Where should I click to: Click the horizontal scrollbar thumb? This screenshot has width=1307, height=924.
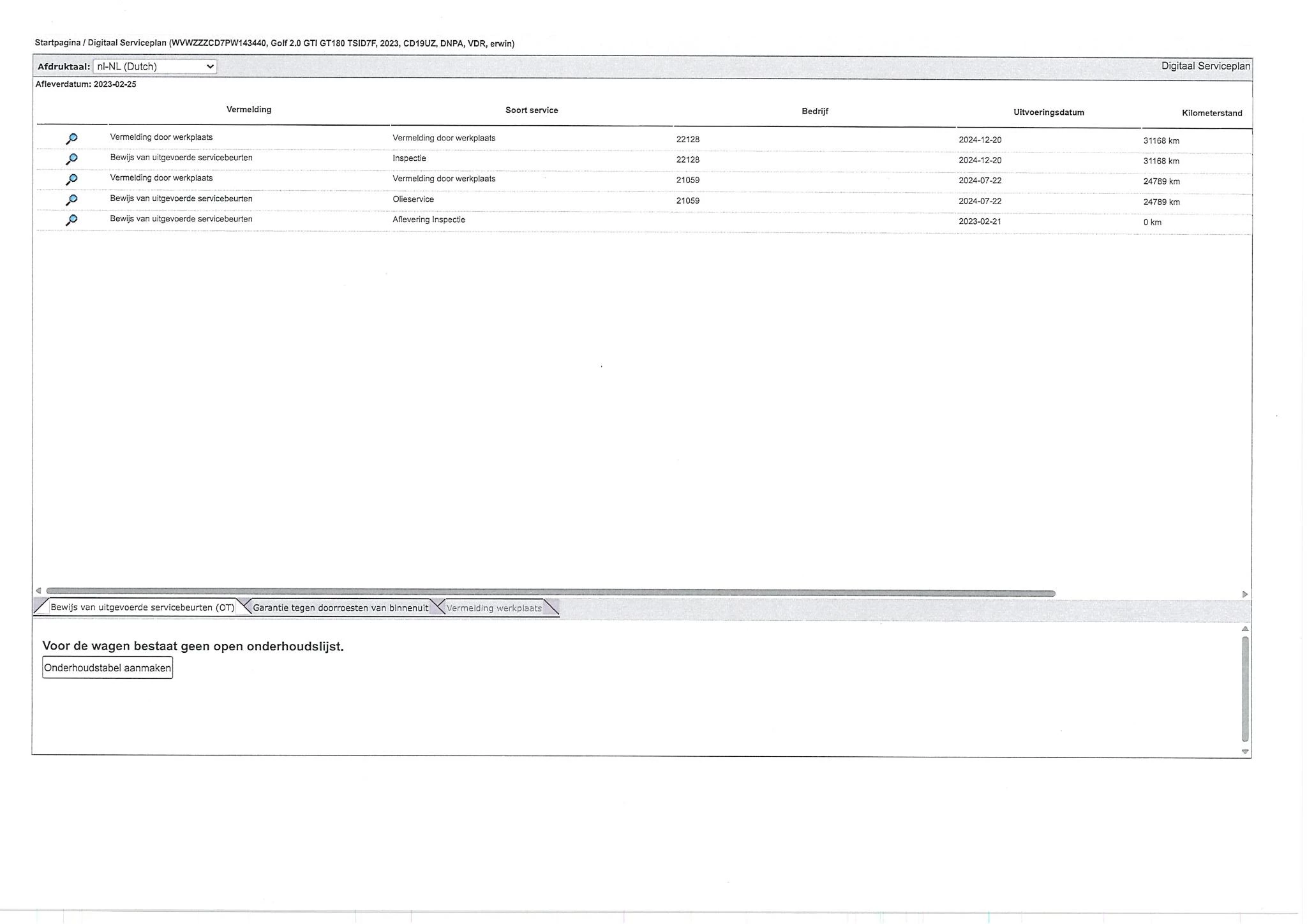click(550, 593)
